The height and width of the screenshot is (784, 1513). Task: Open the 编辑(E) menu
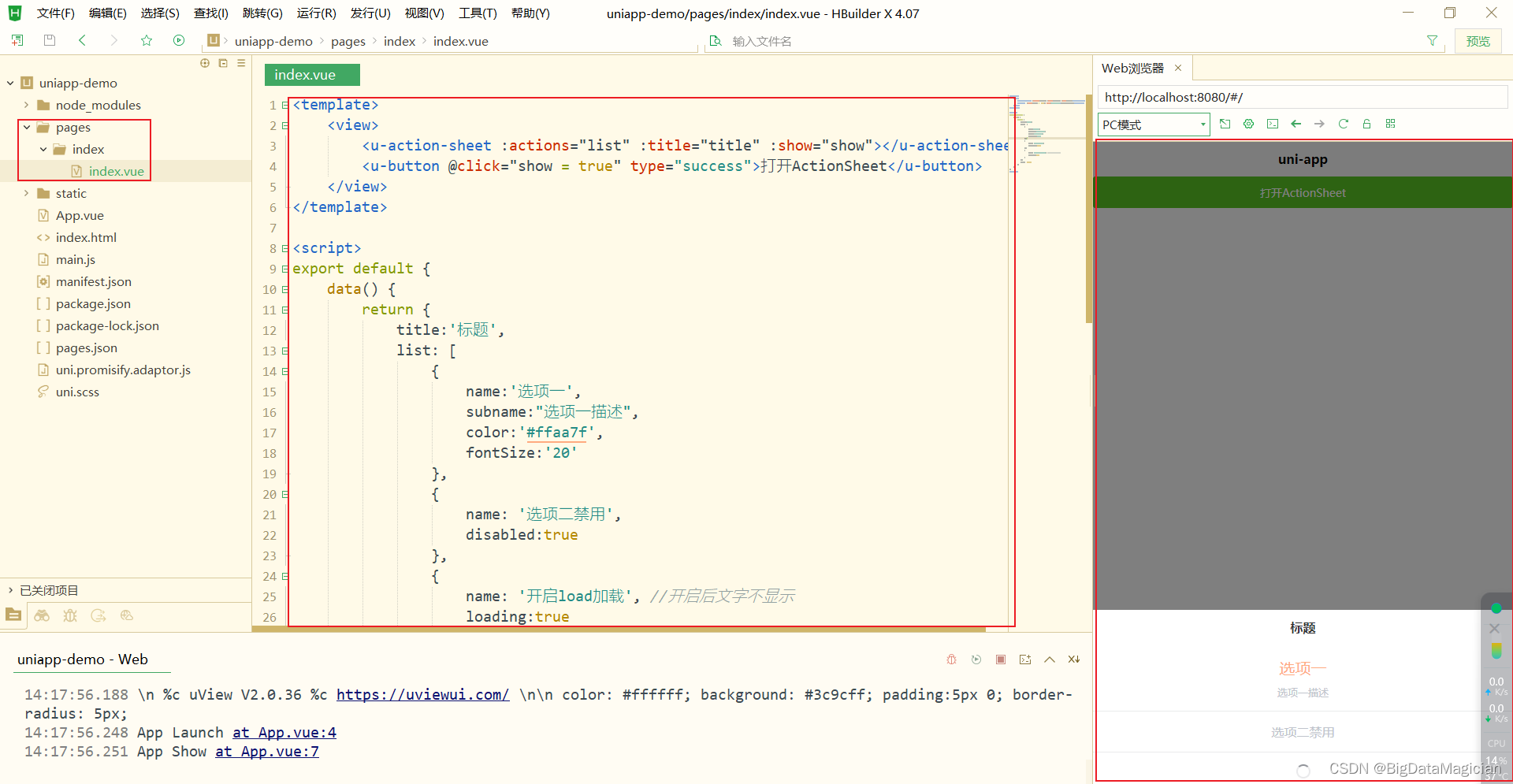click(107, 13)
